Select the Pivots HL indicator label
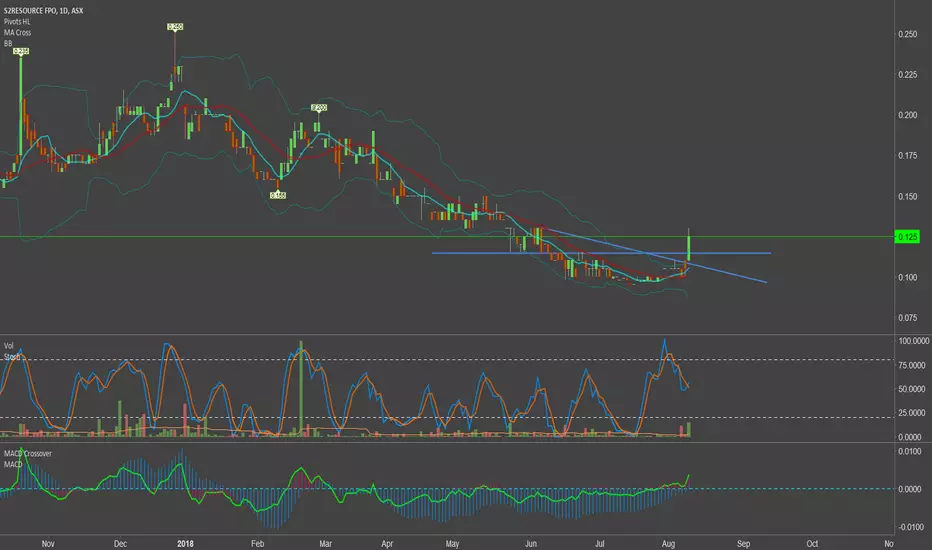 pos(17,21)
